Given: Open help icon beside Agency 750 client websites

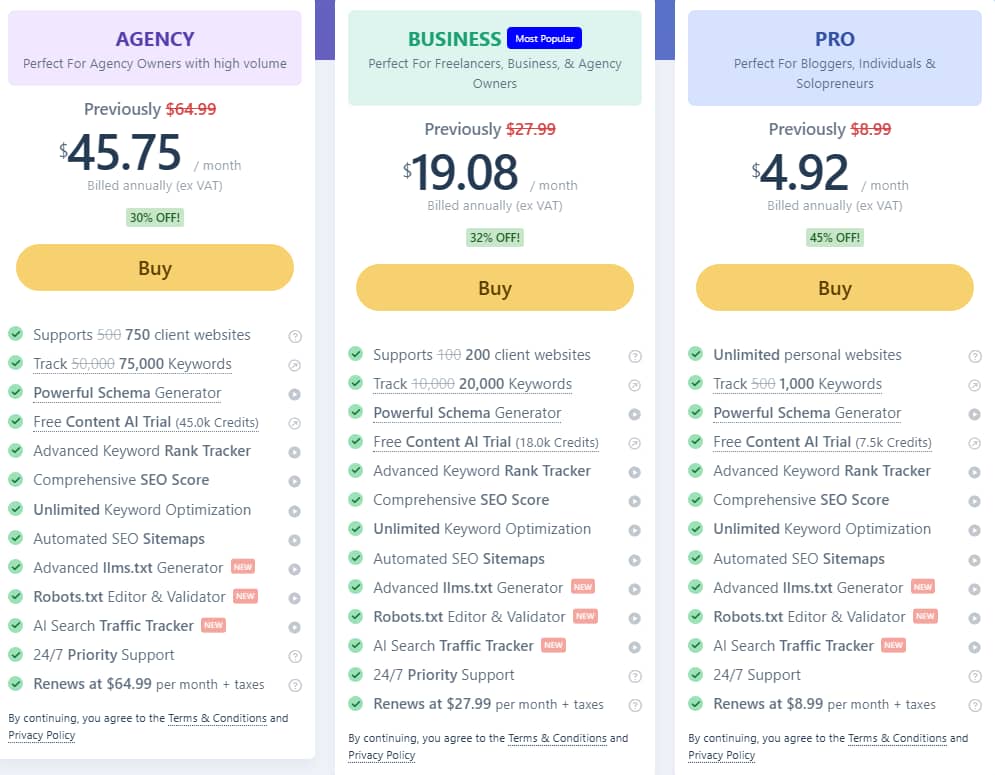Looking at the screenshot, I should (x=295, y=336).
